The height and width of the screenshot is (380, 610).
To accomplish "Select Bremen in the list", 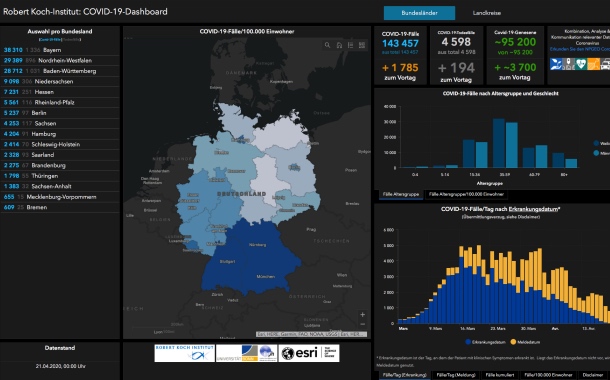I will click(60, 207).
